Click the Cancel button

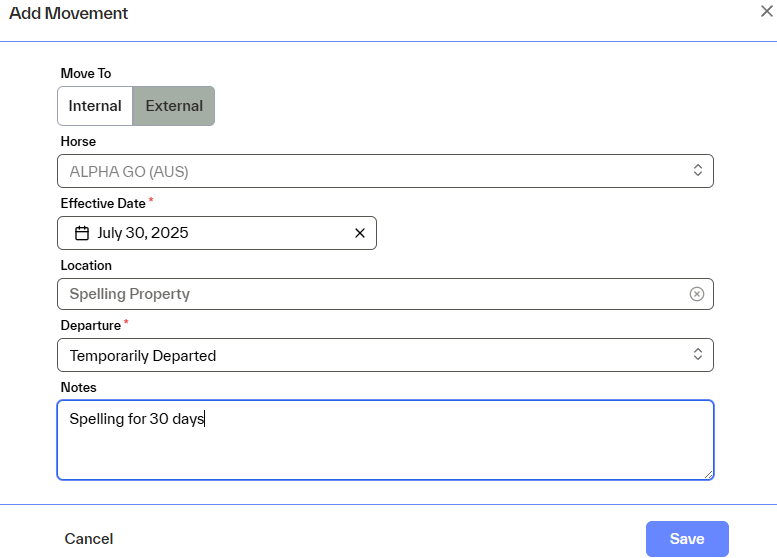[89, 539]
